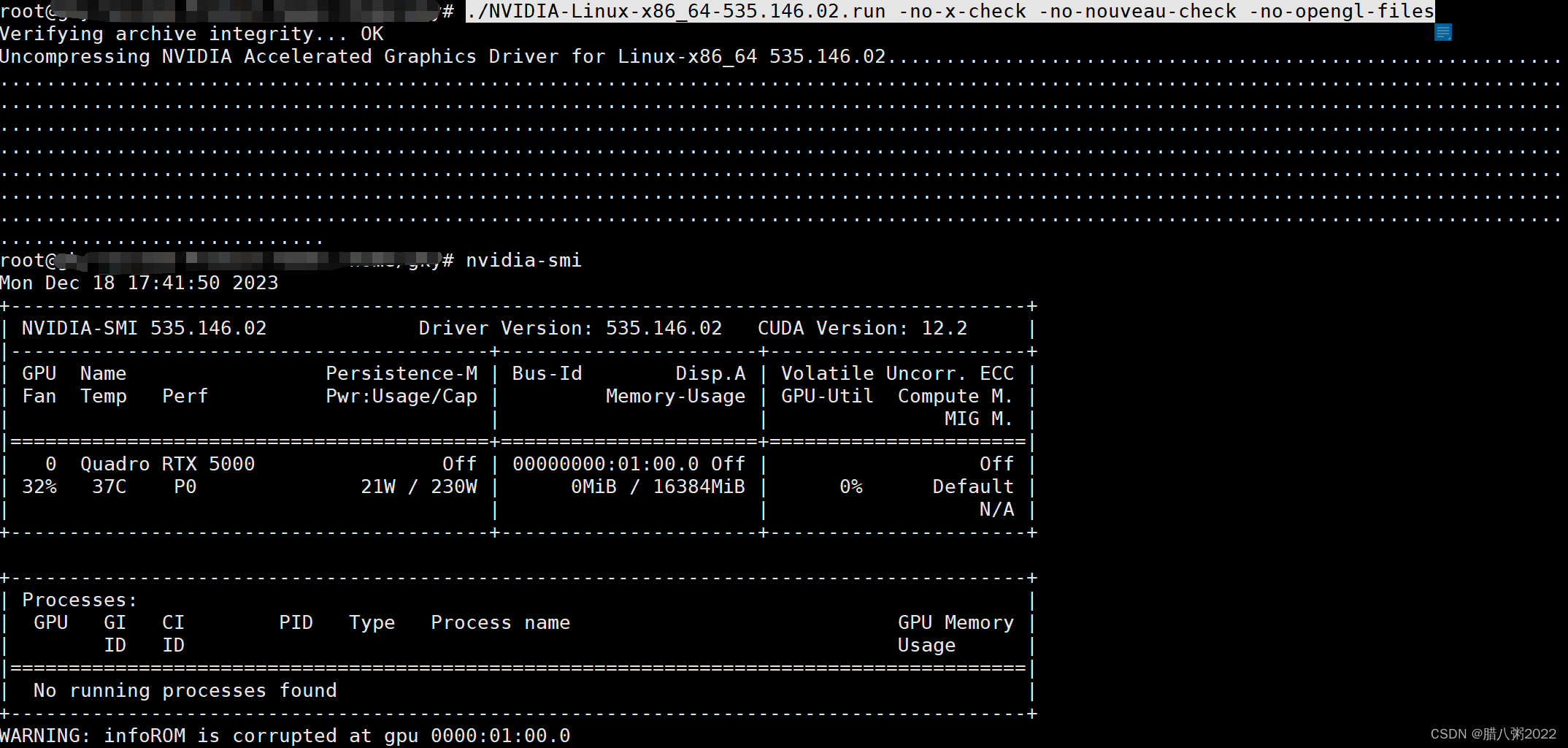This screenshot has height=748, width=1568.
Task: Click the MIG mode value 'N/A'
Action: pos(996,510)
